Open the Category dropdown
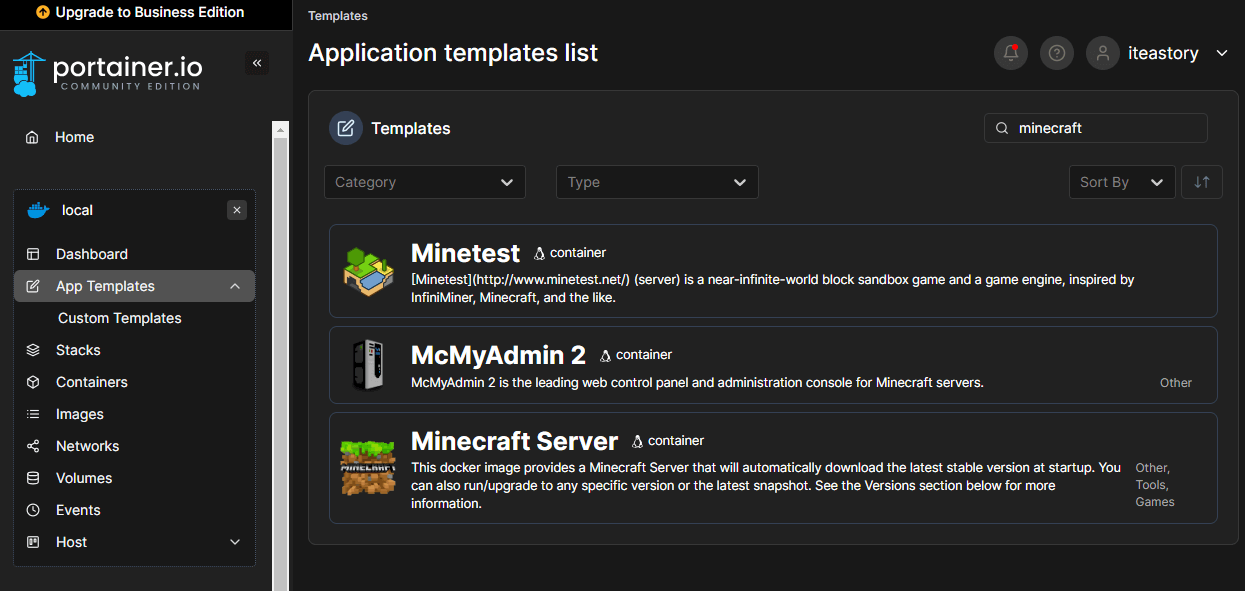1245x591 pixels. 425,182
